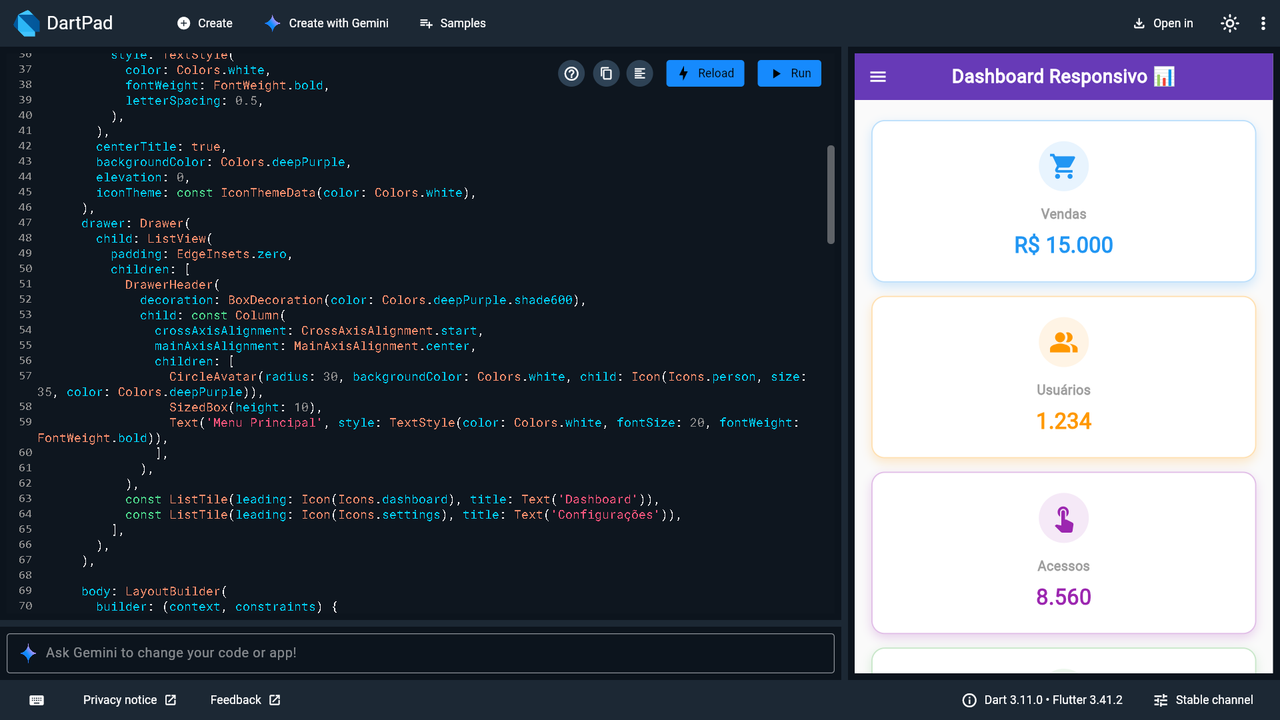Click line number 47 in the gutter
The height and width of the screenshot is (720, 1280).
coord(25,223)
